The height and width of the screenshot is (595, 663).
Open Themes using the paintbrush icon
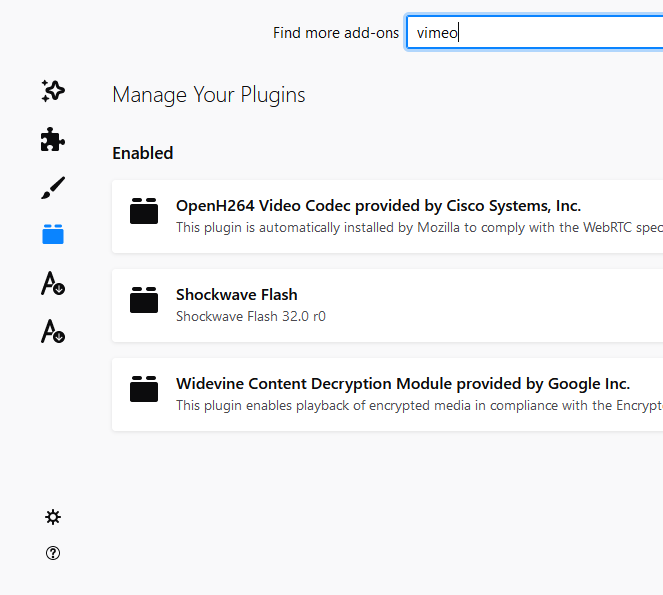(x=53, y=188)
